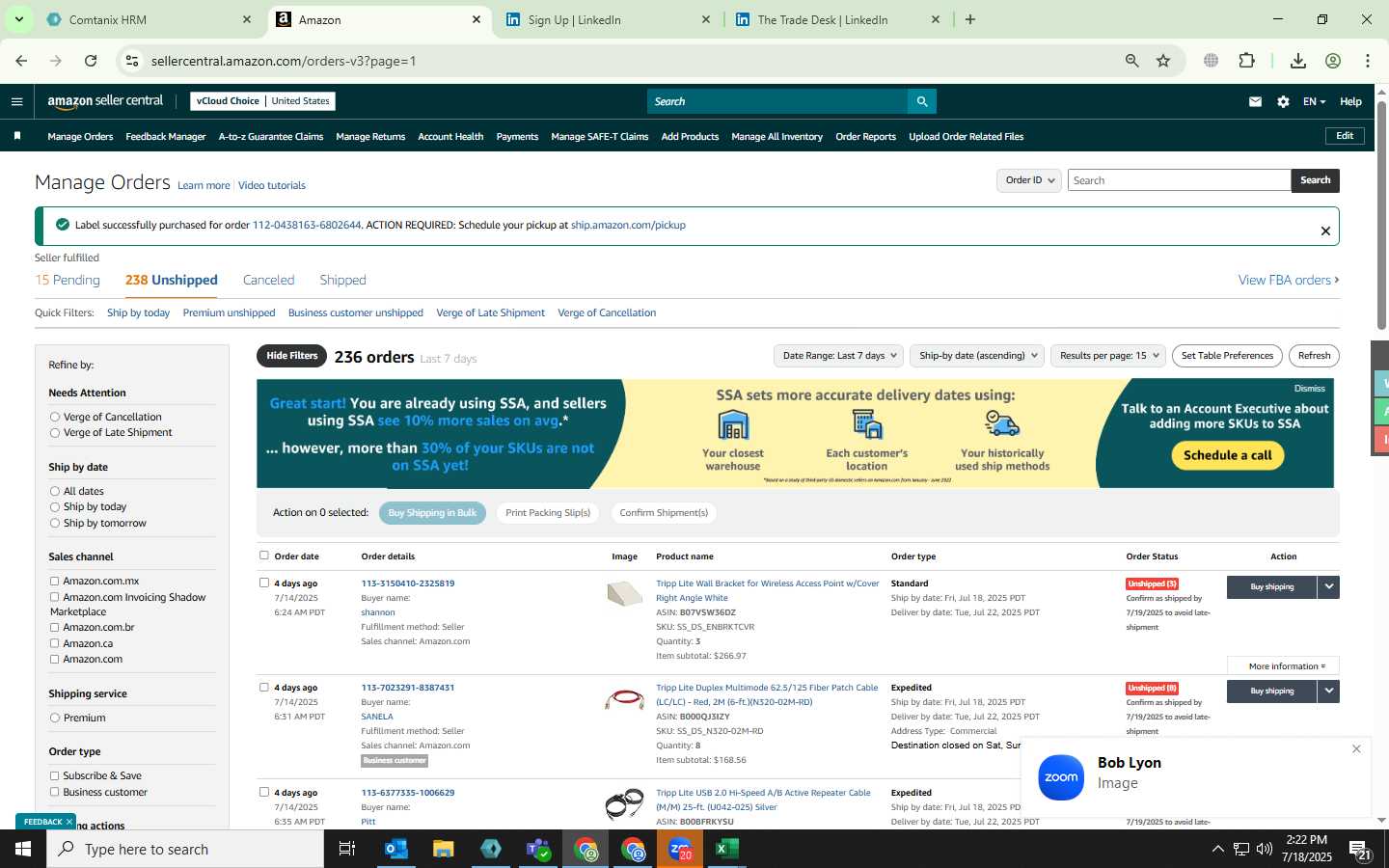Click Schedule a call button

[1227, 455]
